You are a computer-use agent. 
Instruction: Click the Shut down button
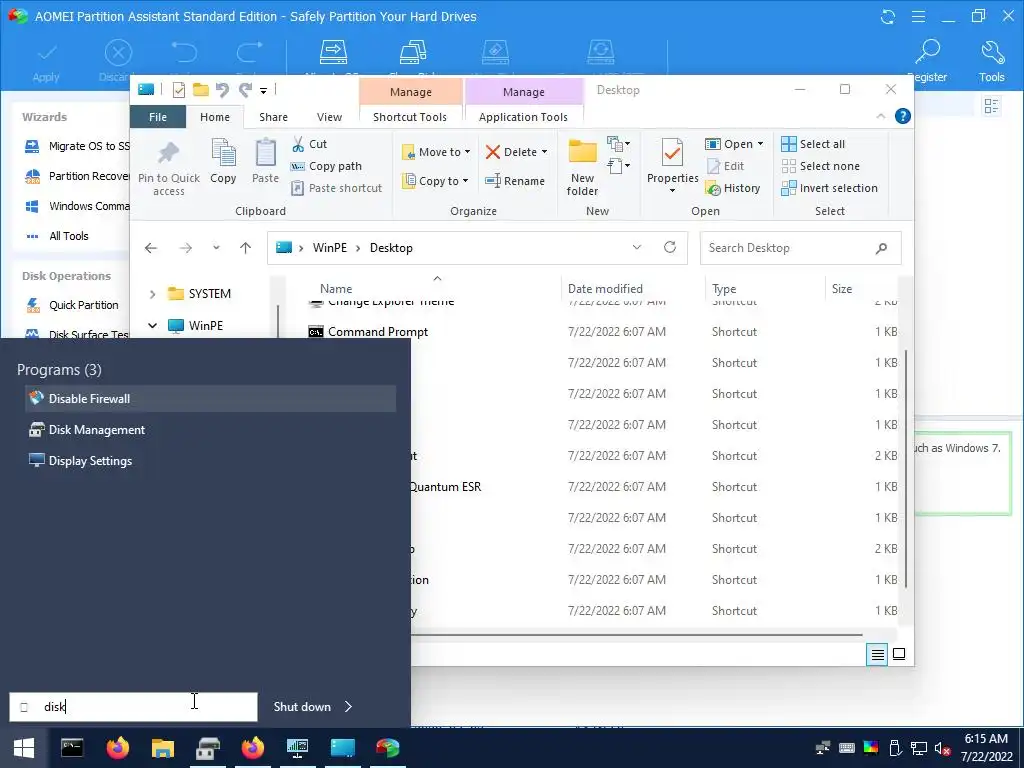click(x=302, y=707)
